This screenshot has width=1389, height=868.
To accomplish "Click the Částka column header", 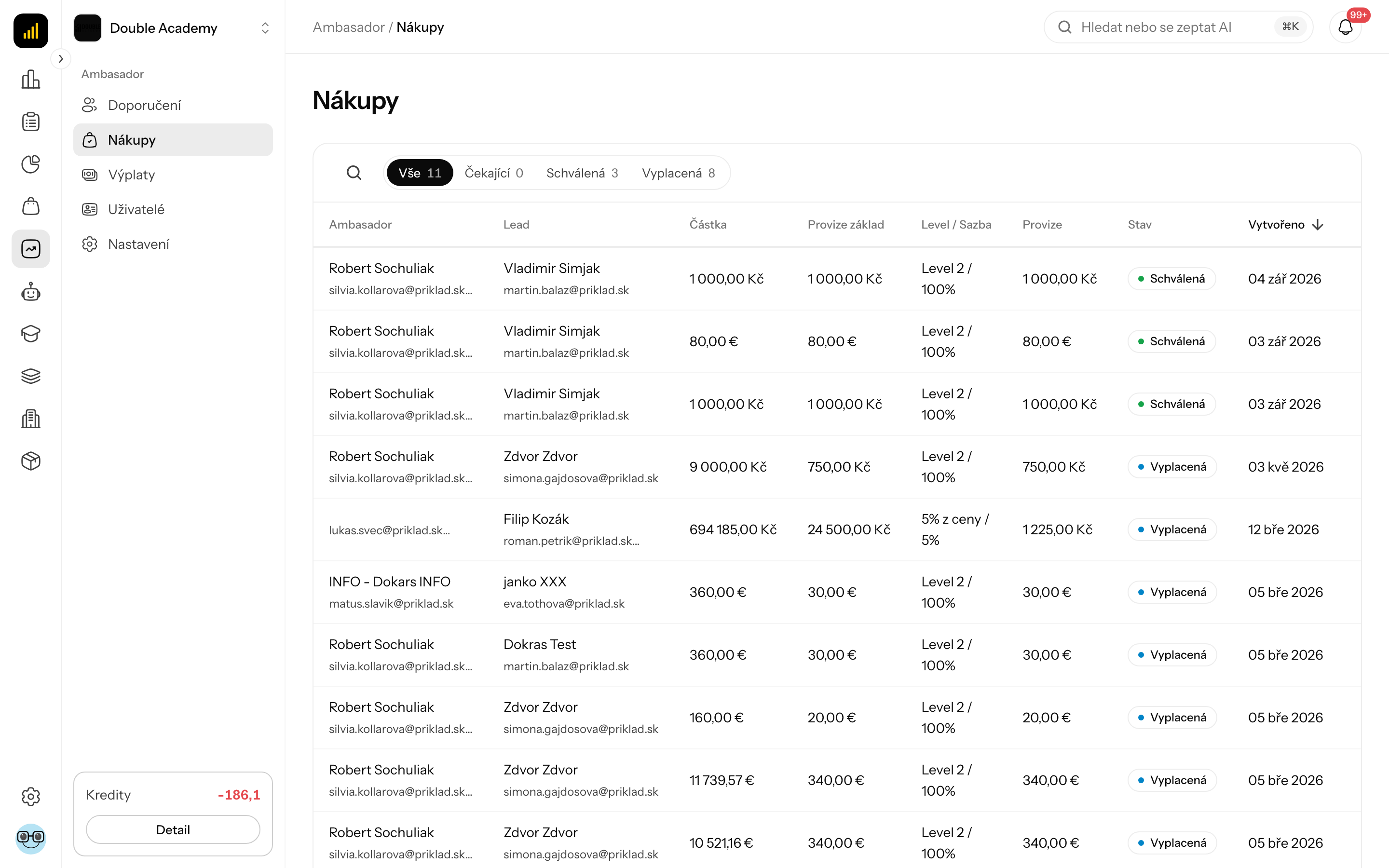I will (x=708, y=224).
